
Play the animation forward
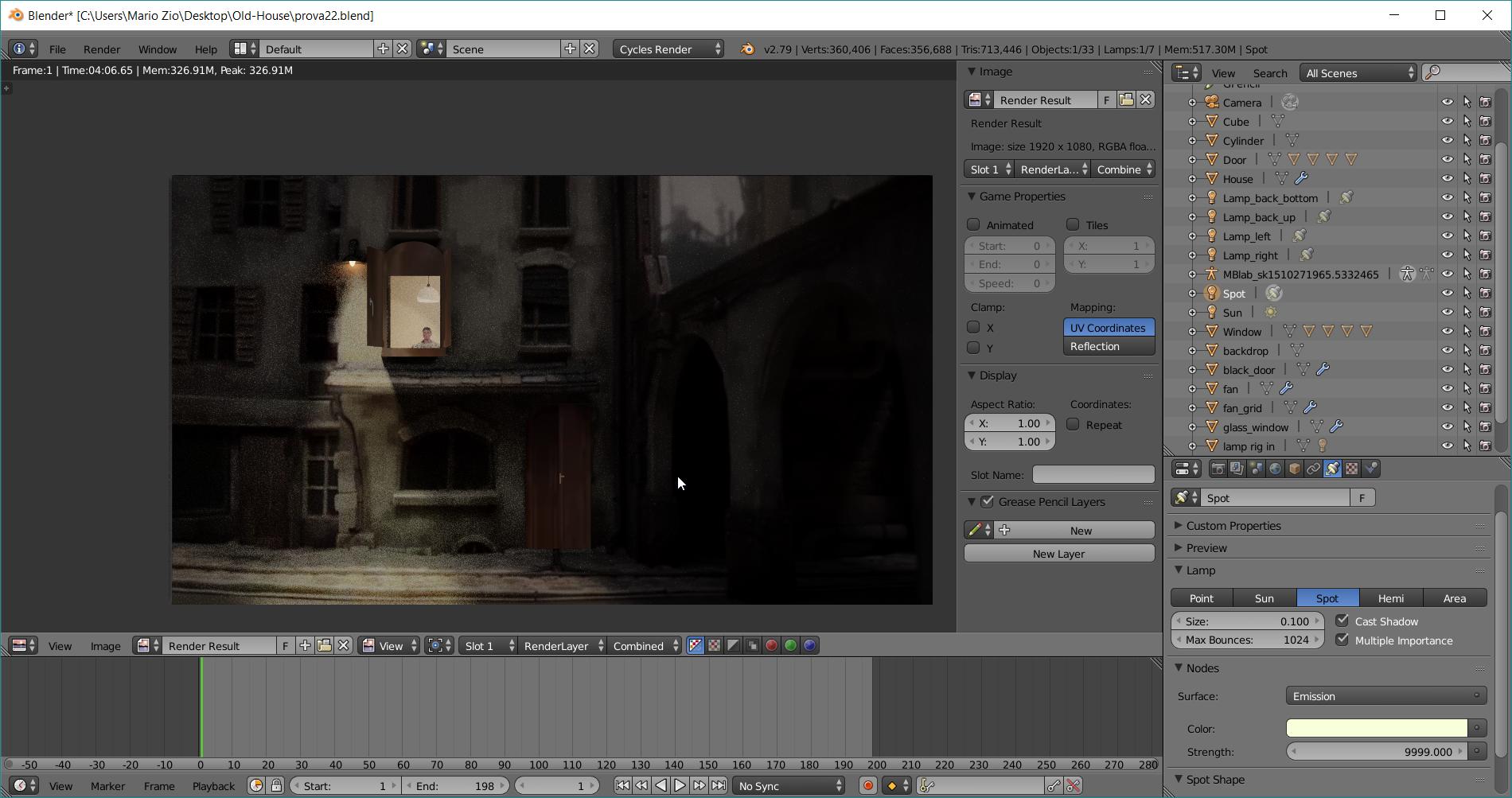(x=680, y=785)
